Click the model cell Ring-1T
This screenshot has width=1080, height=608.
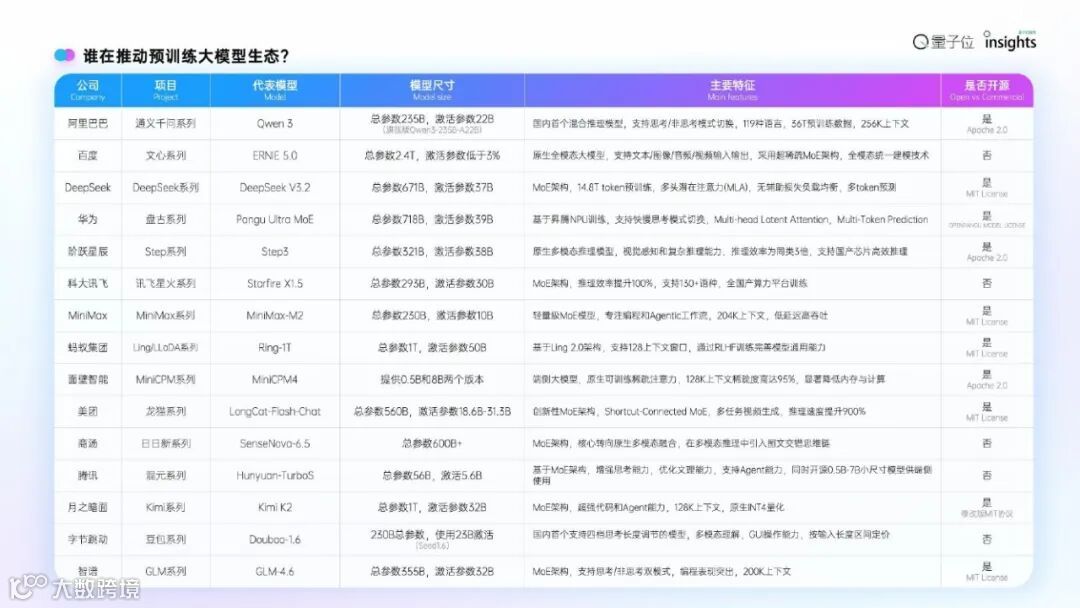click(275, 347)
